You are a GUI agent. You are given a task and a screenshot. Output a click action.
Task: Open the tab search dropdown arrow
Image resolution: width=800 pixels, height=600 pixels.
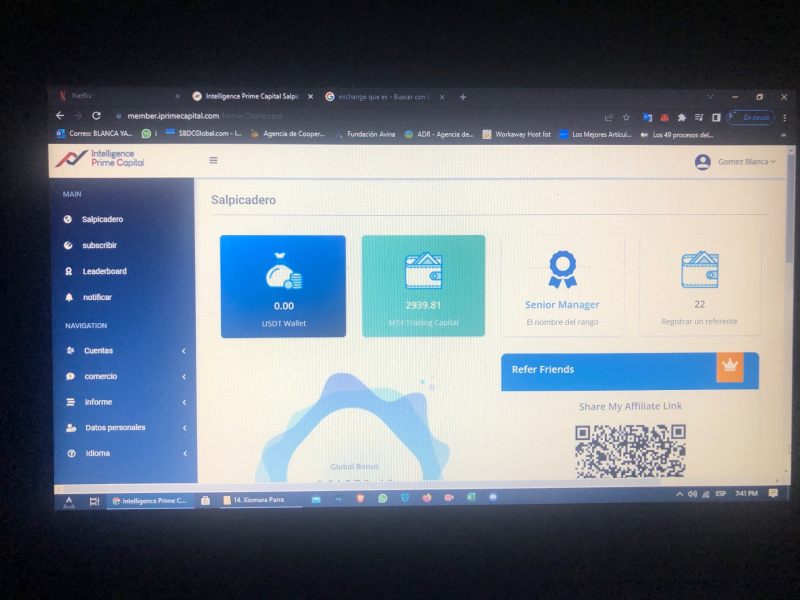[710, 97]
